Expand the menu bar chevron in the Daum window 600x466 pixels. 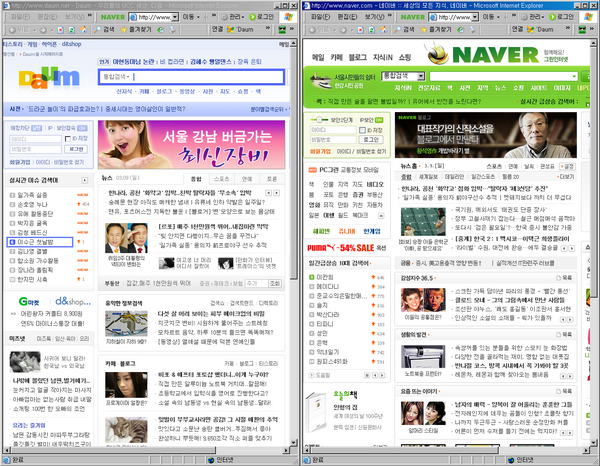click(x=90, y=16)
